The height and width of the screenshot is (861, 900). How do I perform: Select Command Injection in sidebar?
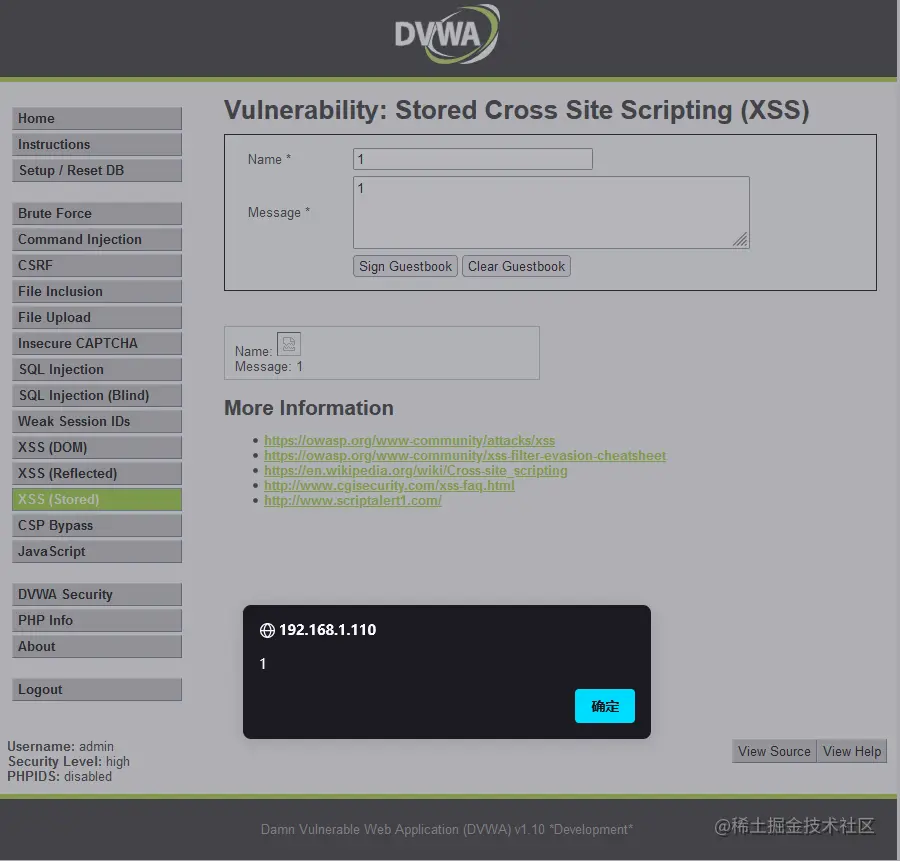coord(97,239)
